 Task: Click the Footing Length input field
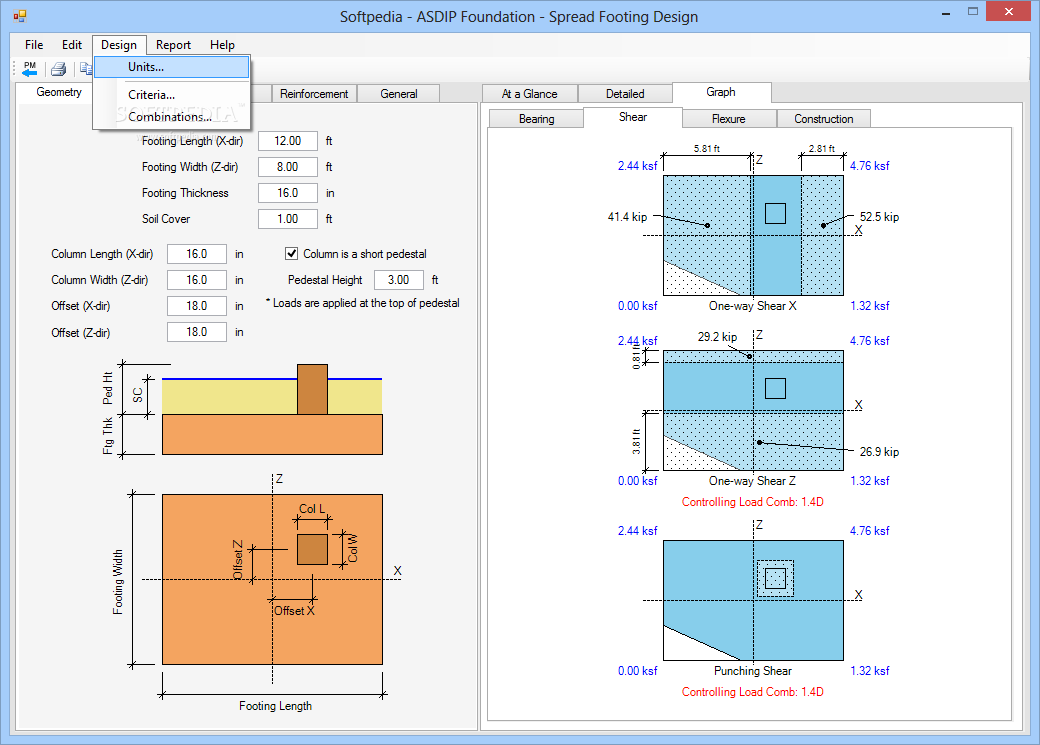click(x=287, y=141)
